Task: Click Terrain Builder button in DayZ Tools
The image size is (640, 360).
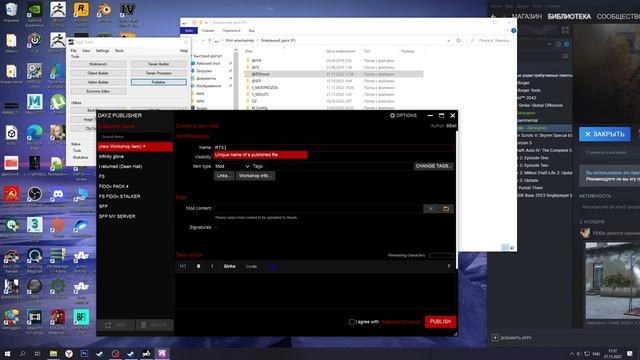Action: 158,64
